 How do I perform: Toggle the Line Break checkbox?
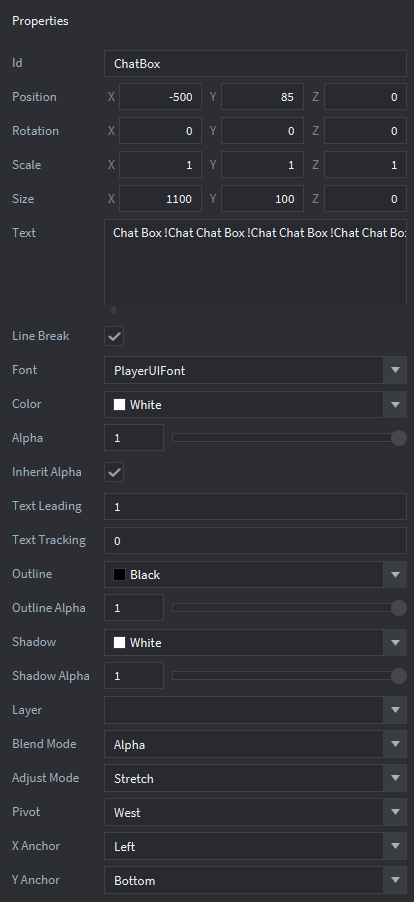coord(114,337)
